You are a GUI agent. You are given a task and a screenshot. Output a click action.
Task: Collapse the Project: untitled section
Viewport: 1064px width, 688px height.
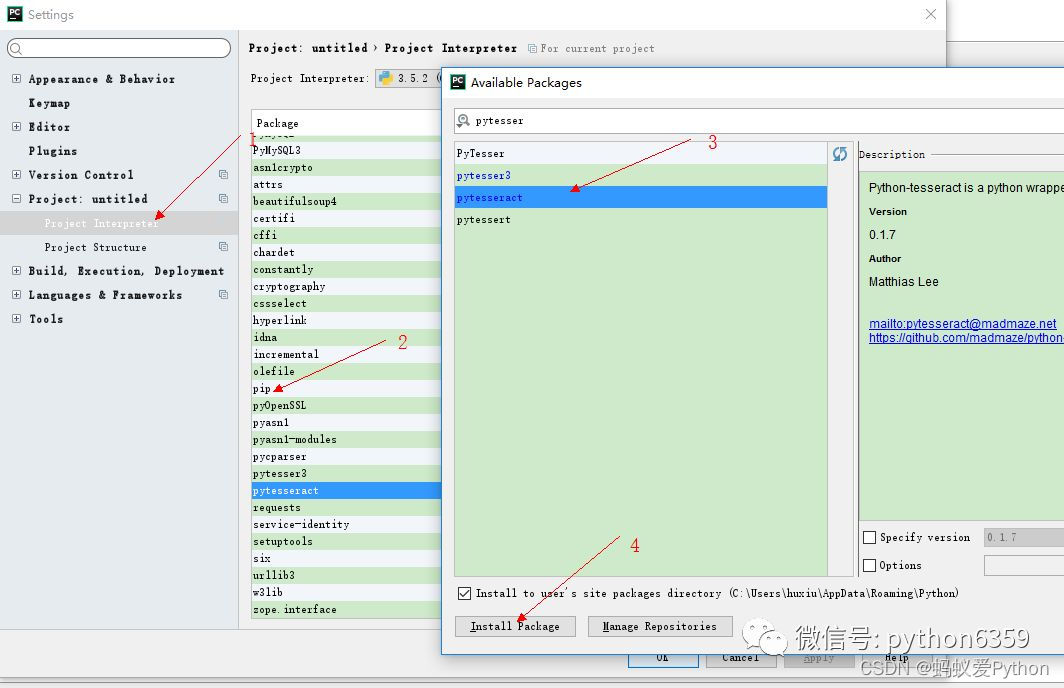16,199
